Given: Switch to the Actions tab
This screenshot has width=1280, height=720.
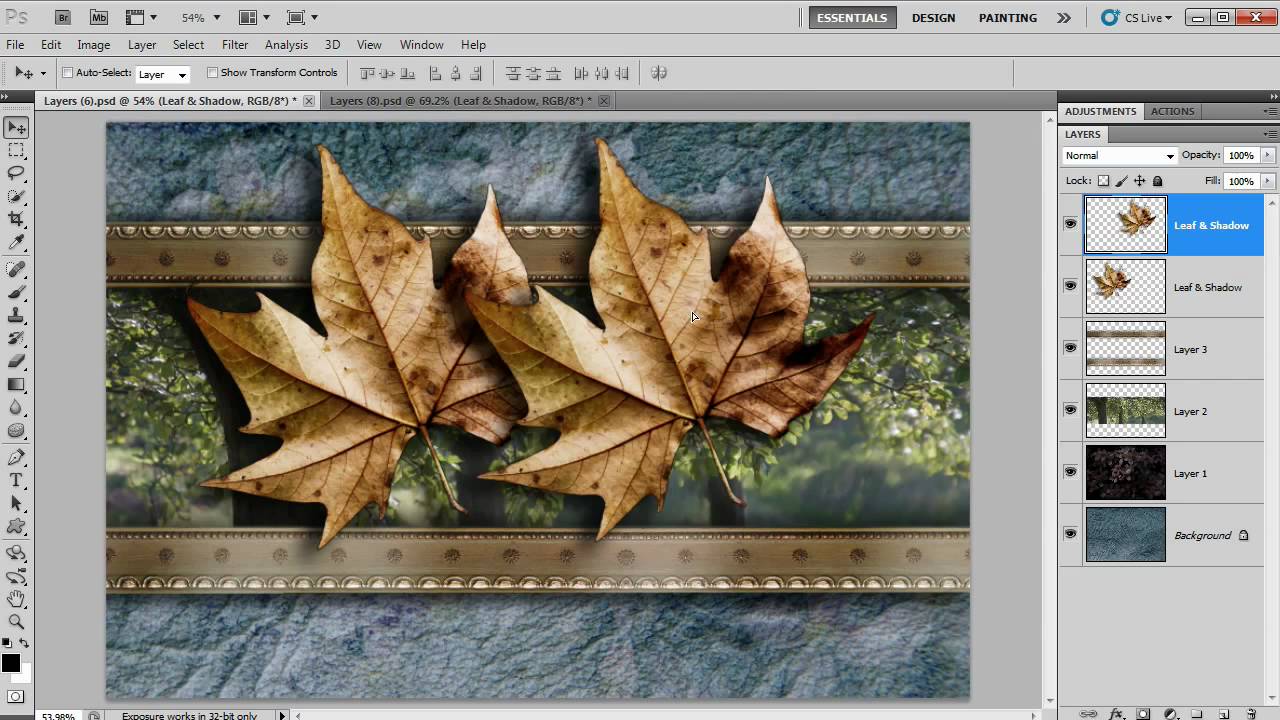Looking at the screenshot, I should pos(1172,111).
